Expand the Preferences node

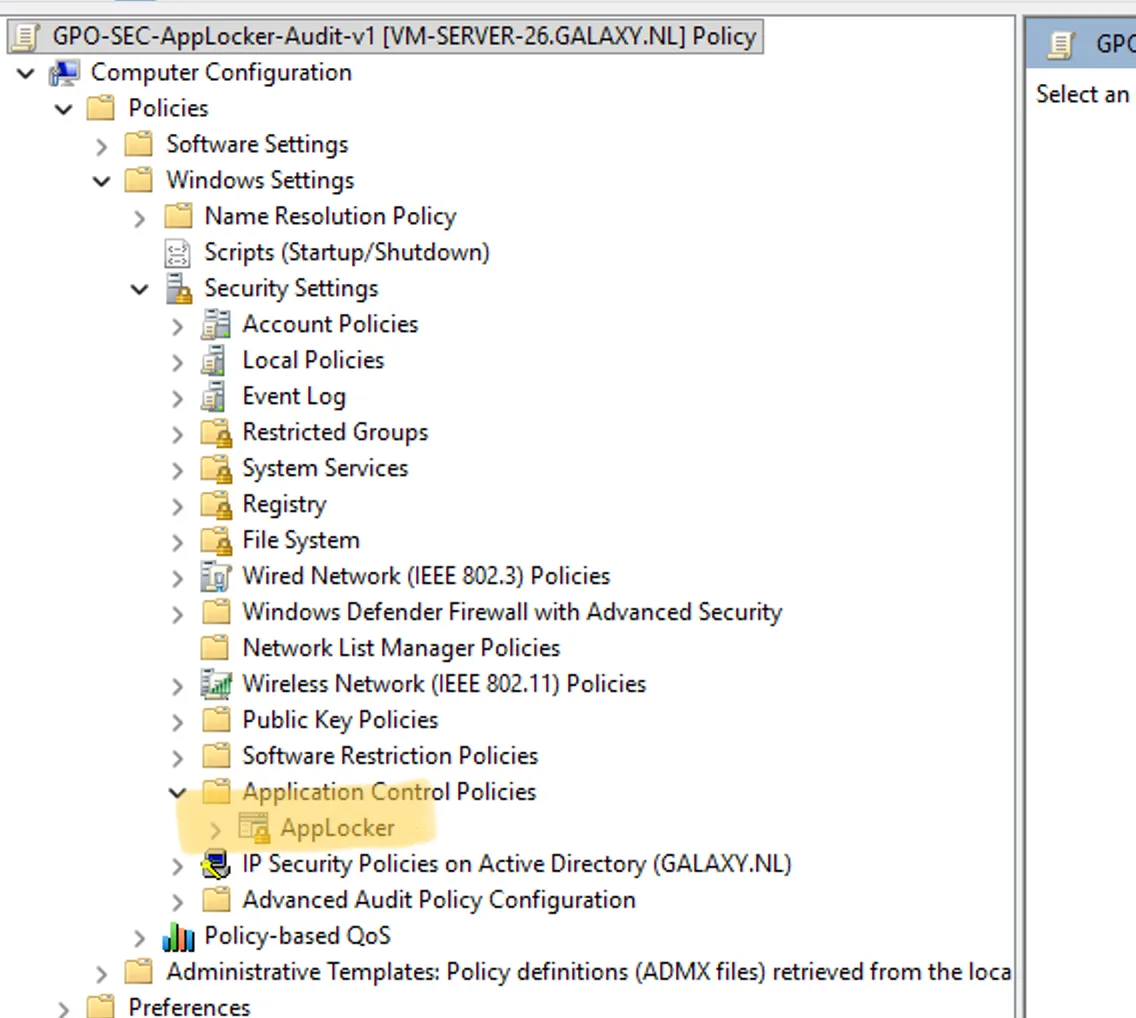64,1009
